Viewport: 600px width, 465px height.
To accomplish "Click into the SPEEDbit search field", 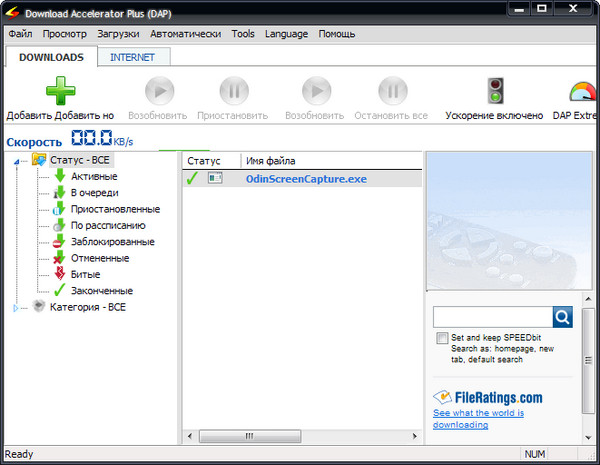I will pyautogui.click(x=492, y=317).
